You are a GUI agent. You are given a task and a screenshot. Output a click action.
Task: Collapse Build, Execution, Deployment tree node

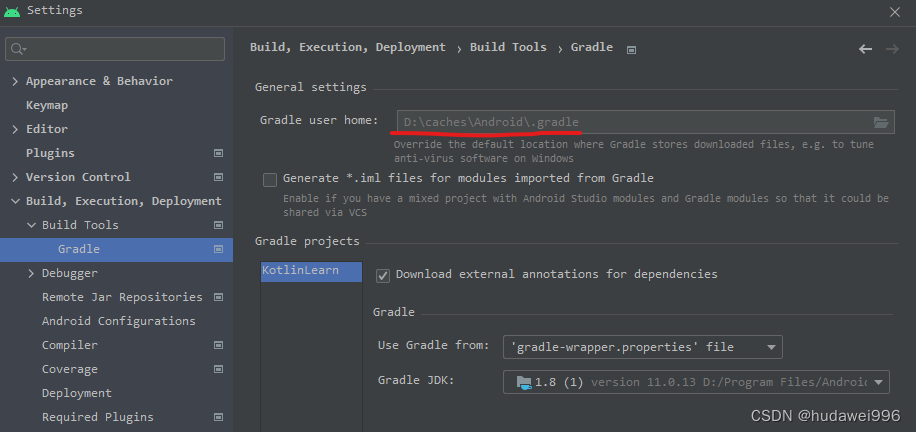tap(15, 201)
